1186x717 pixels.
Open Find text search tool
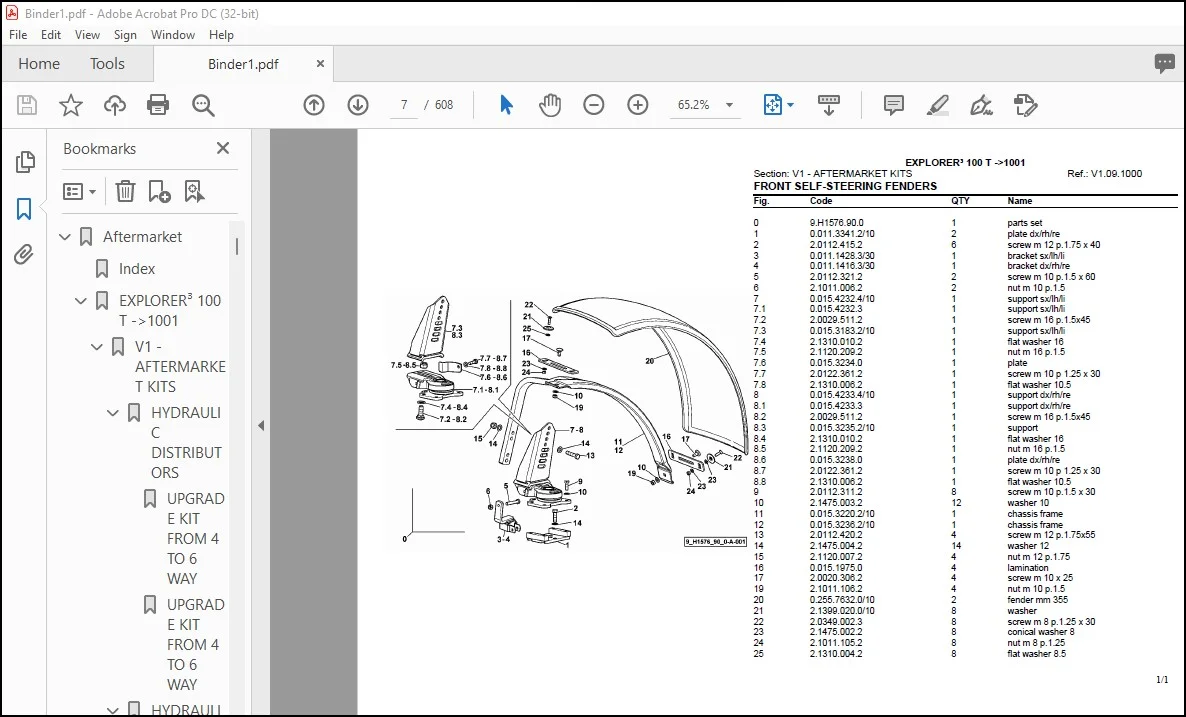(x=203, y=105)
